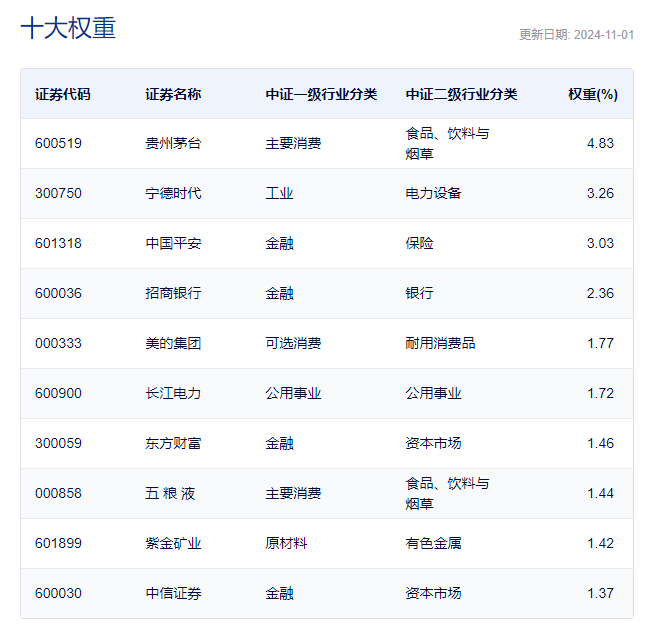Select the name 招商银行
Viewport: 669px width, 630px height.
pos(173,293)
